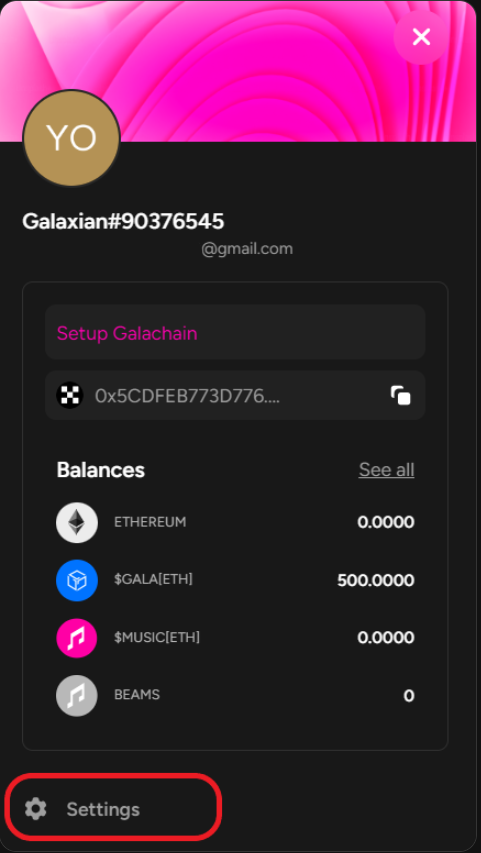Open Setup Galachain
Screen dimensions: 481x853
tap(235, 332)
